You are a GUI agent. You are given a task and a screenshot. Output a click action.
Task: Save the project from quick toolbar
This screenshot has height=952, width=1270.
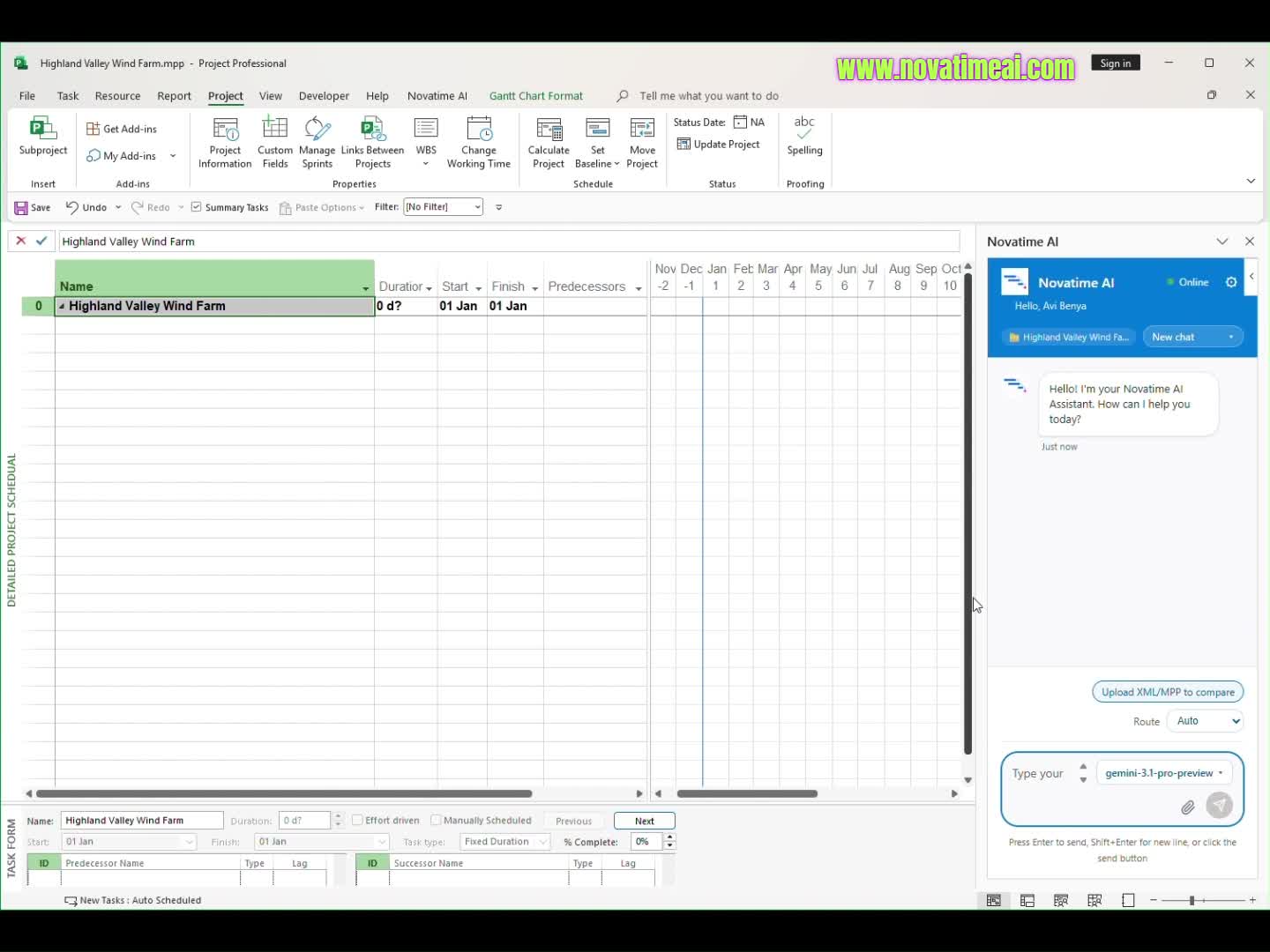[33, 207]
